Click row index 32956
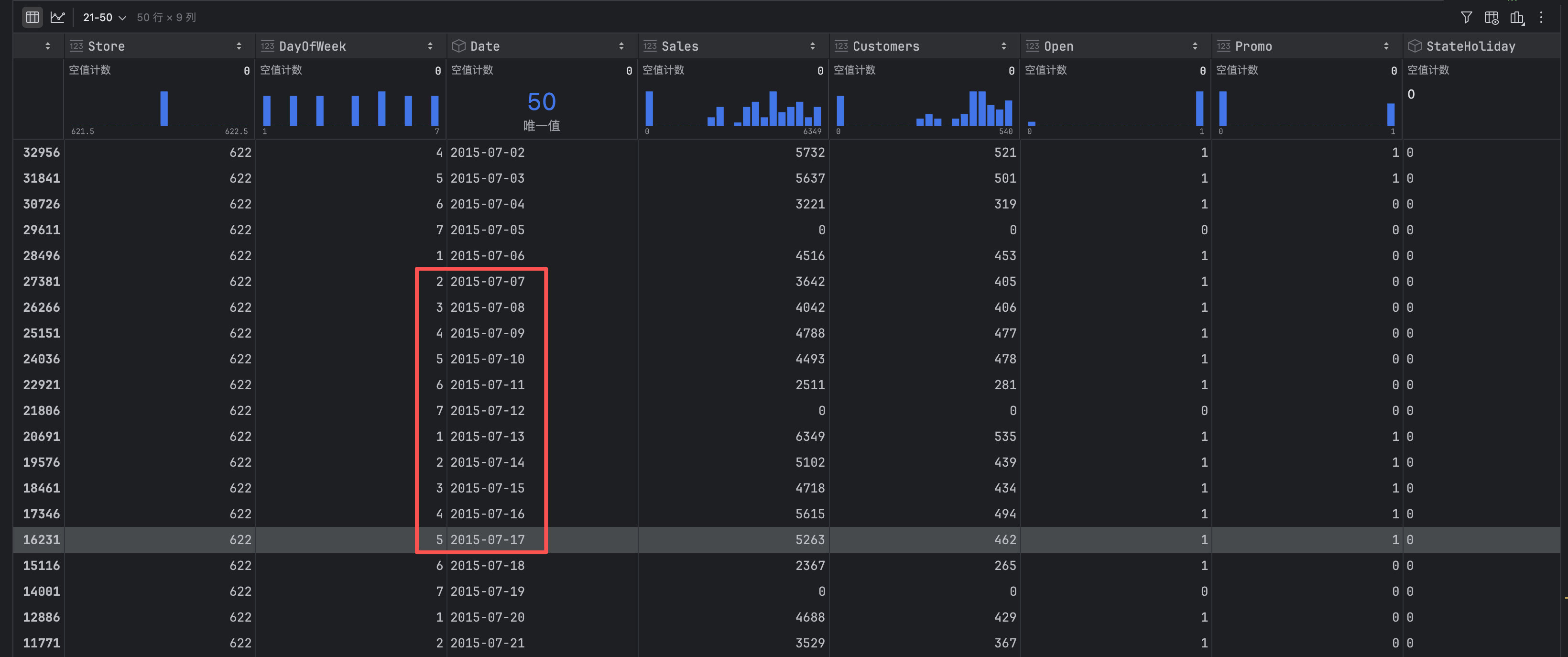The width and height of the screenshot is (1568, 657). click(x=42, y=152)
